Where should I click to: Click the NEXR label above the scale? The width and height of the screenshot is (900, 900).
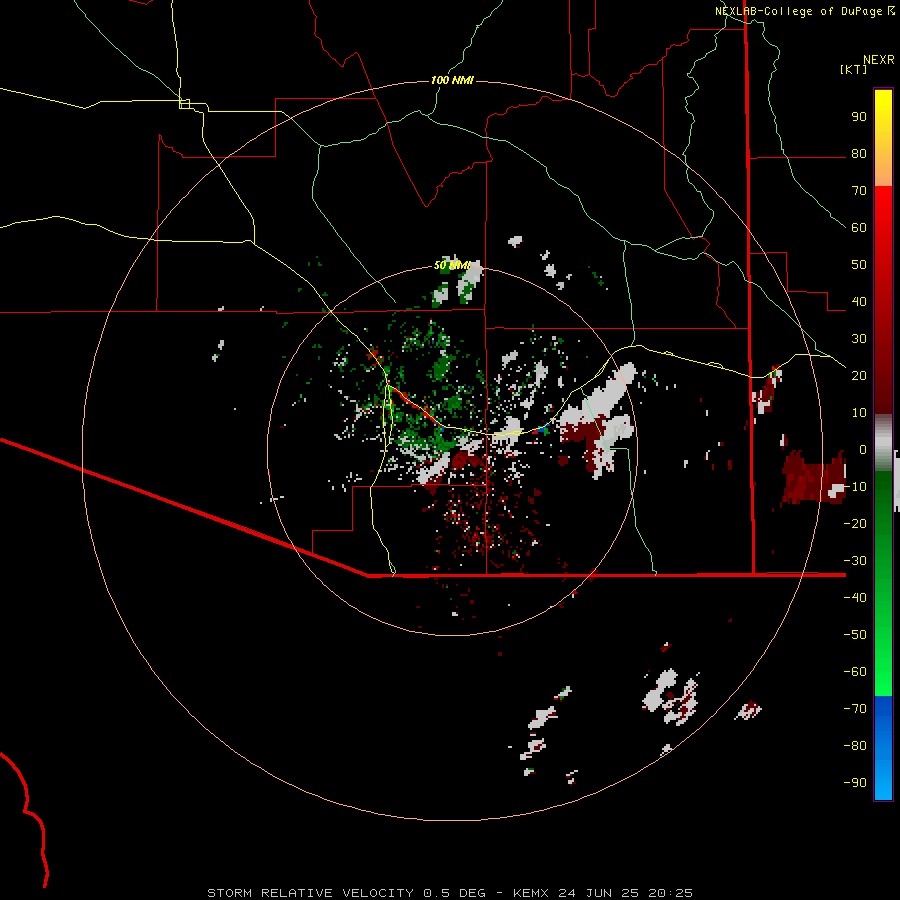(x=879, y=60)
